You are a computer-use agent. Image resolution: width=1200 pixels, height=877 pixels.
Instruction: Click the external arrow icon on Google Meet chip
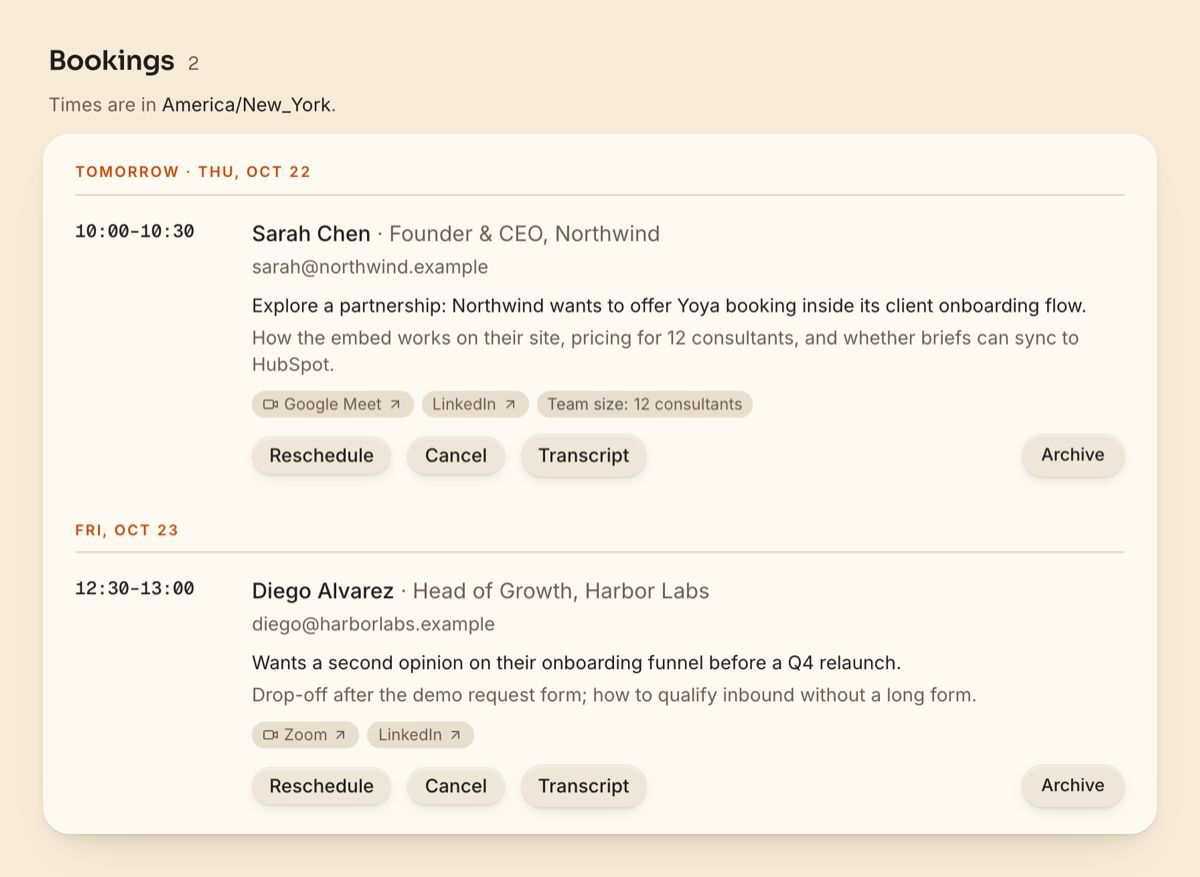click(x=395, y=404)
